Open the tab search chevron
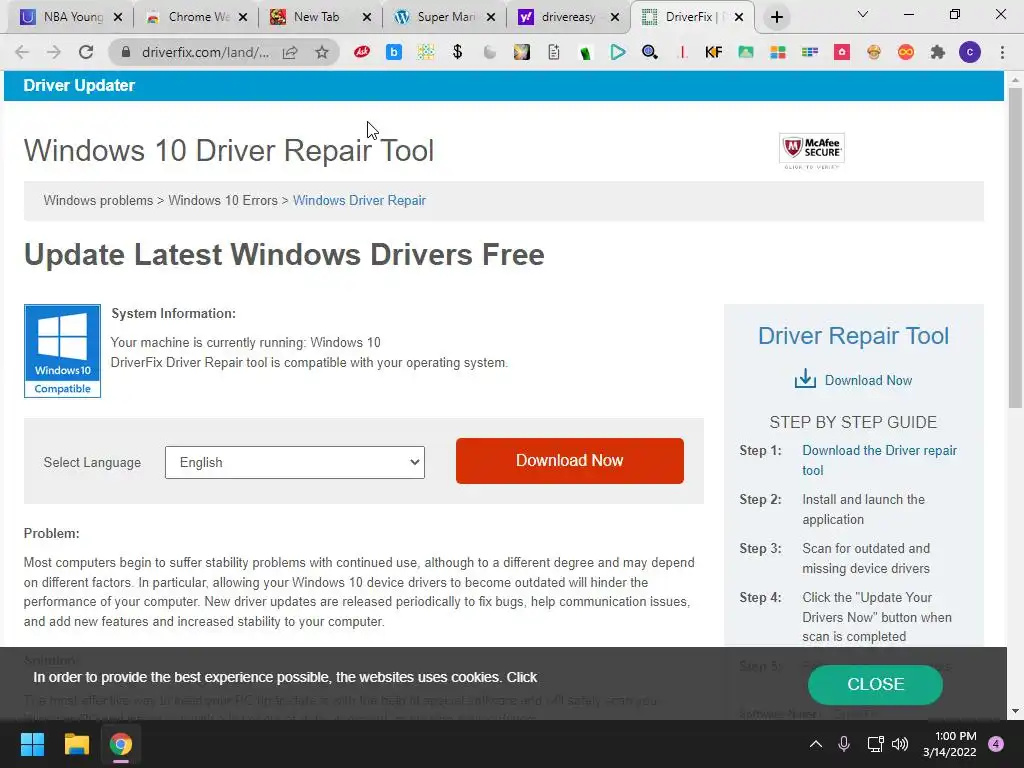The width and height of the screenshot is (1024, 768). pos(863,14)
